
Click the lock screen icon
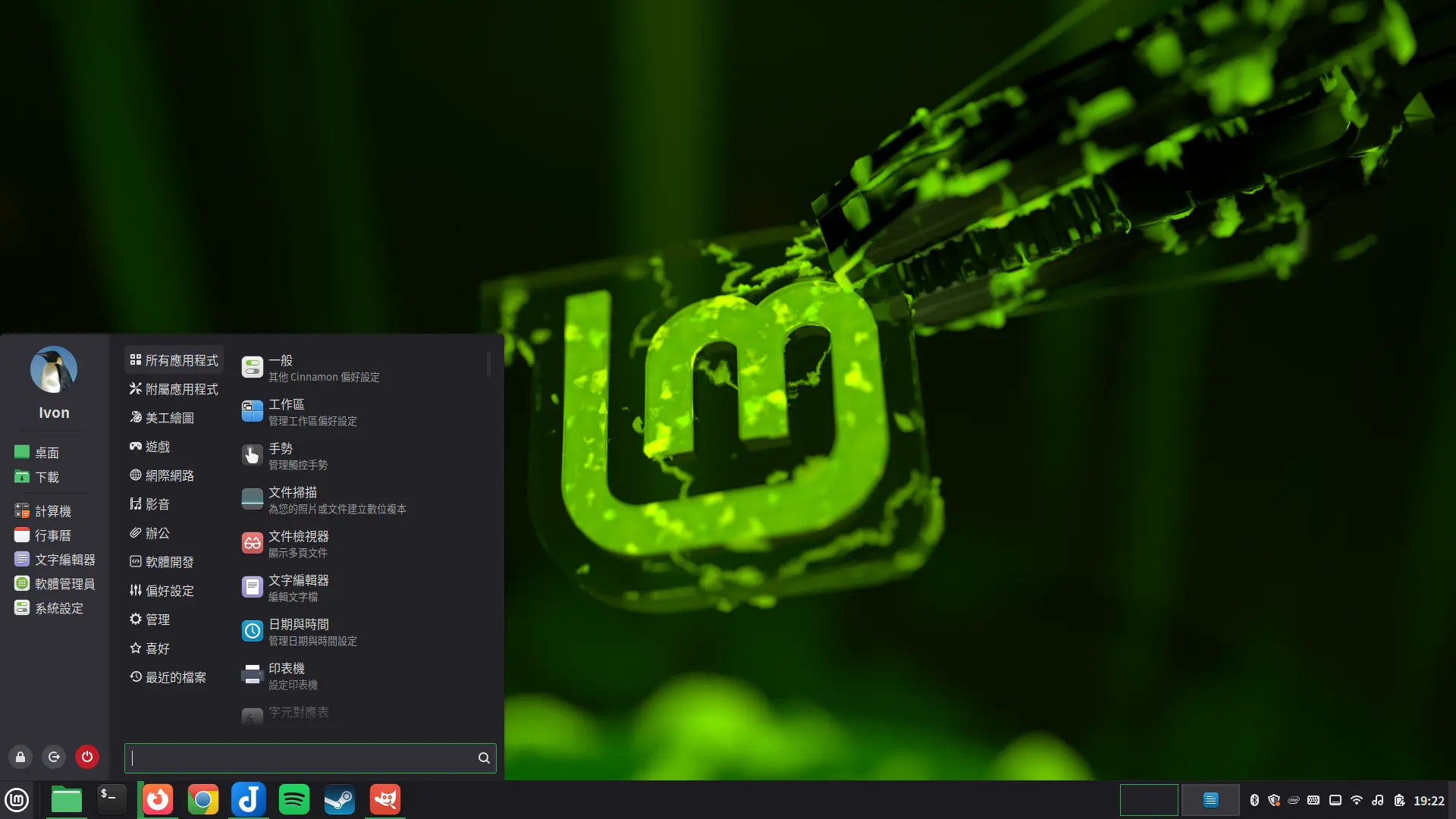20,757
